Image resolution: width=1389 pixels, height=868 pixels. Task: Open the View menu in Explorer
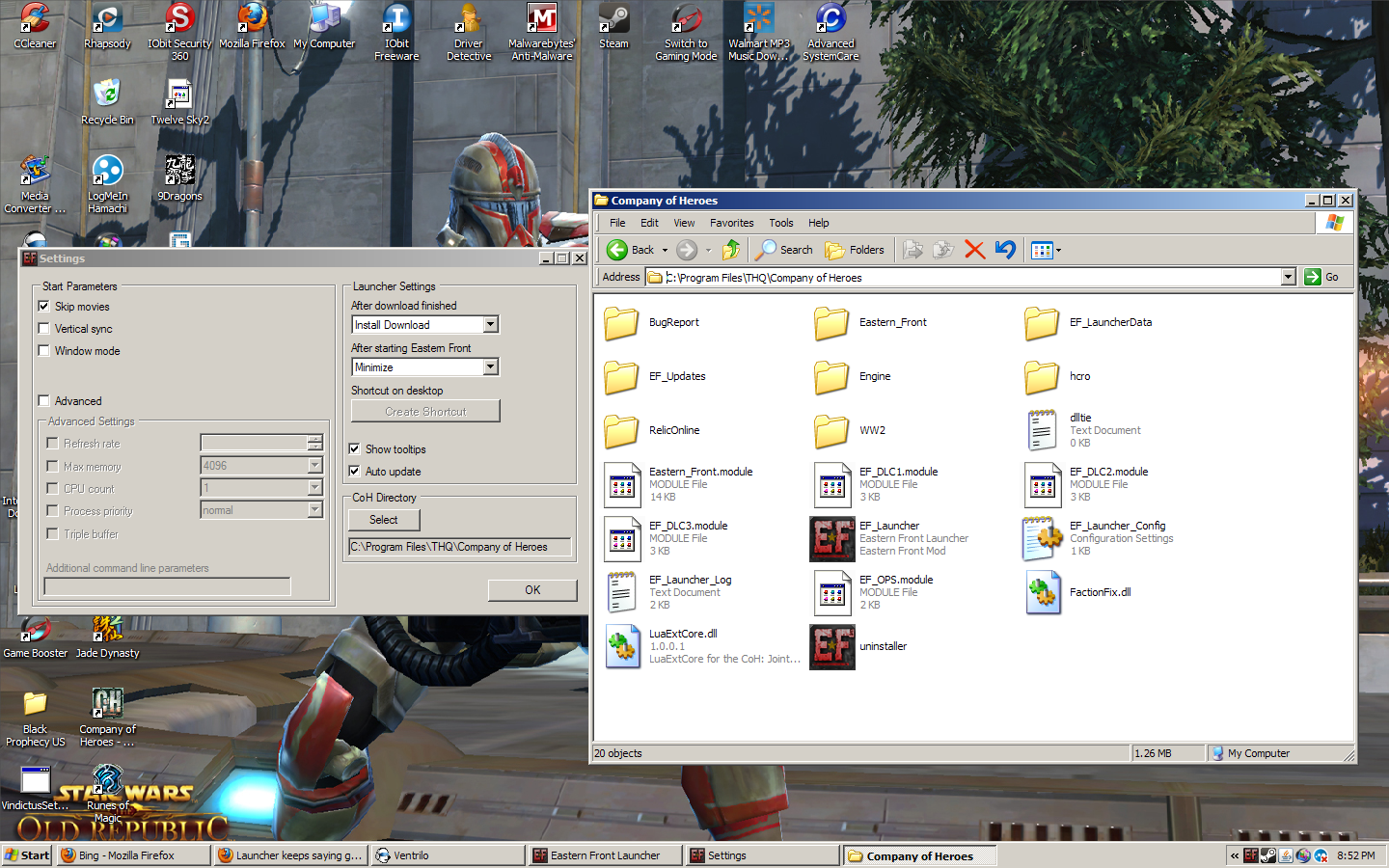684,223
